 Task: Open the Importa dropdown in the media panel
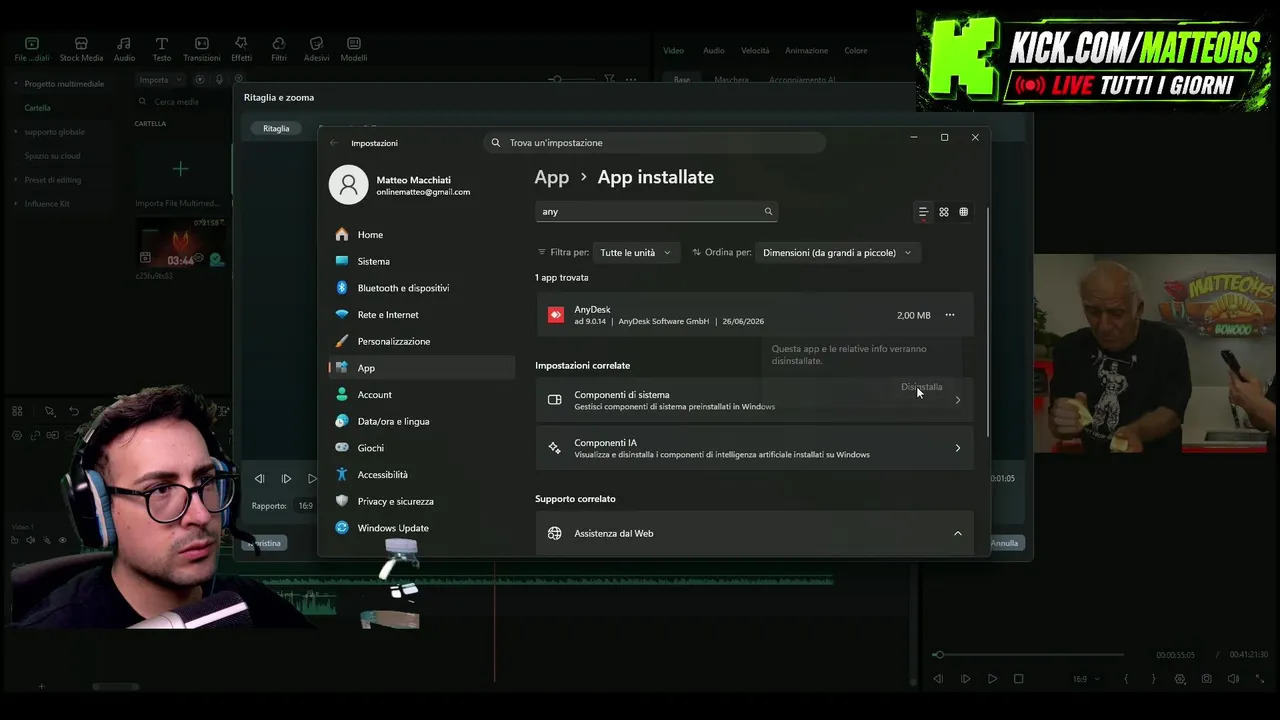(160, 80)
